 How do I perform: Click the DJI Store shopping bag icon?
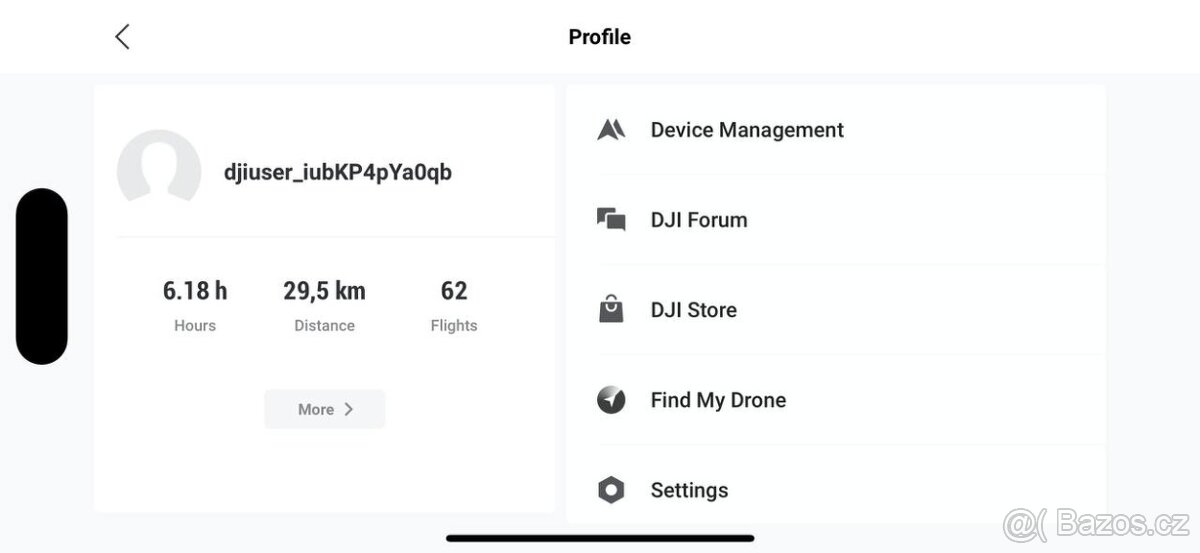[611, 310]
